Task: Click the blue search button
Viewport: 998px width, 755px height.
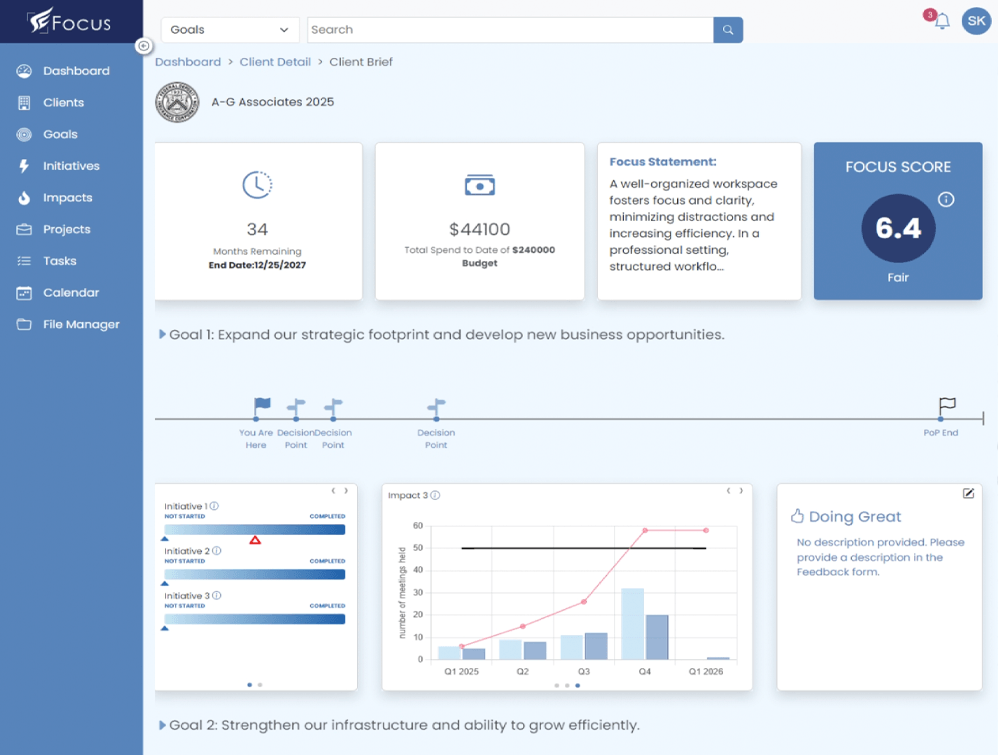Action: (x=727, y=30)
